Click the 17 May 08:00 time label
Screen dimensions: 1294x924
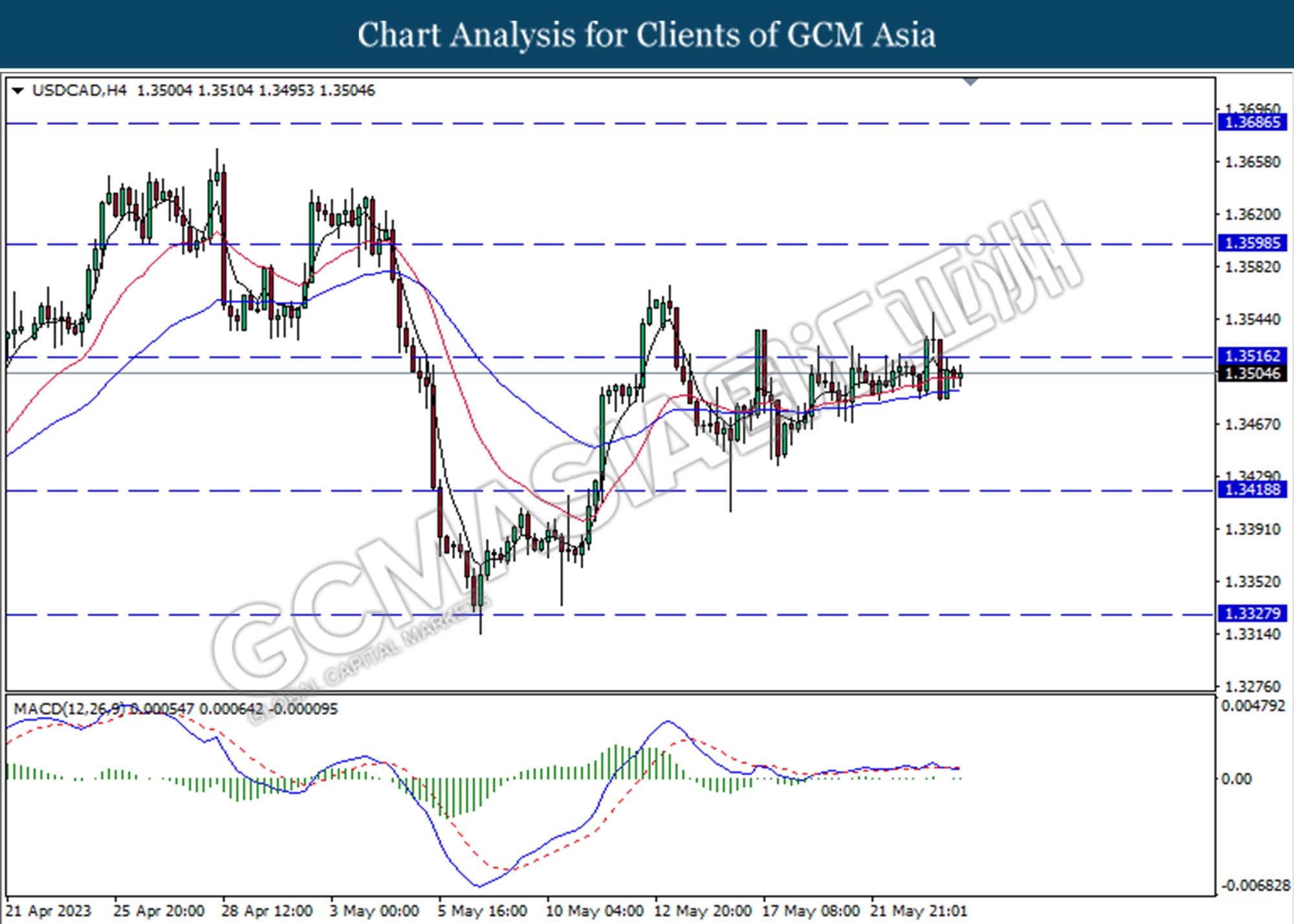coord(811,911)
